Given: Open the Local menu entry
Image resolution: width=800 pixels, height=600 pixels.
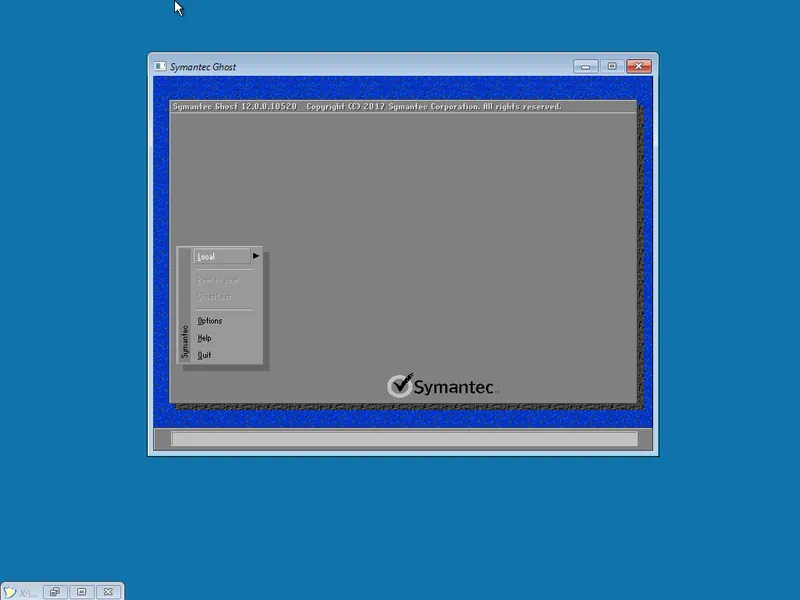Looking at the screenshot, I should pos(222,256).
